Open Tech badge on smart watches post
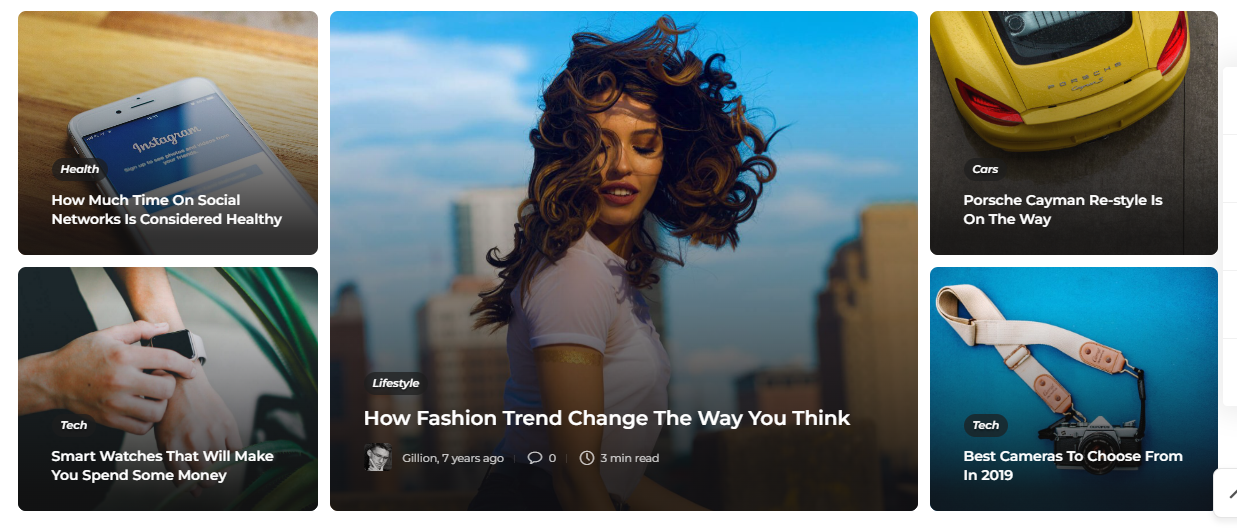1237x528 pixels. (74, 425)
